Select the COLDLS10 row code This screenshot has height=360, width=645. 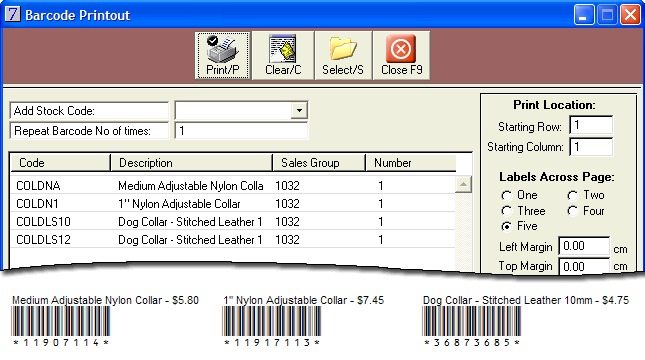(44, 222)
